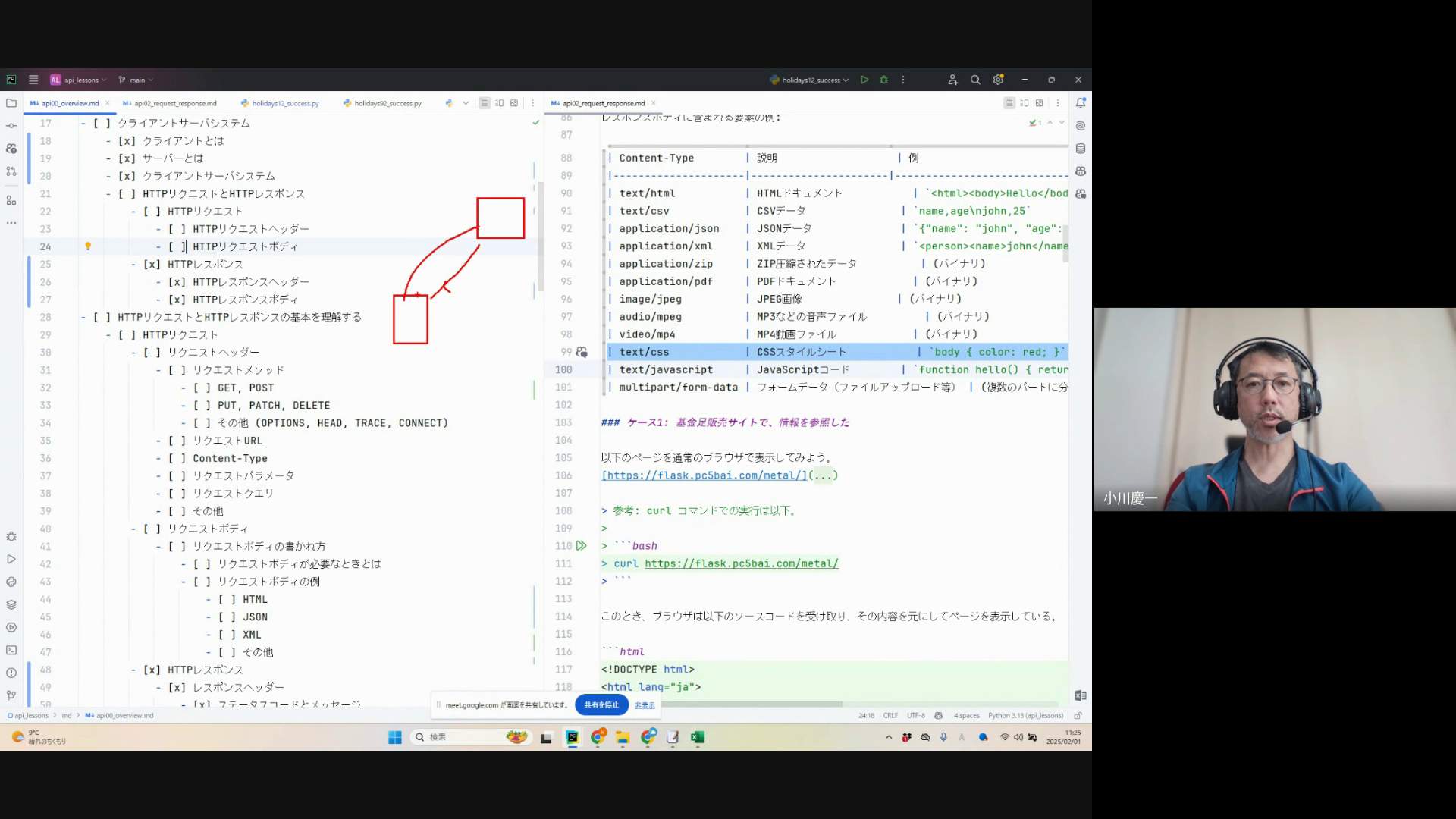Run the holidays12_success configuration
Screen dimensions: 1456x819
(864, 80)
